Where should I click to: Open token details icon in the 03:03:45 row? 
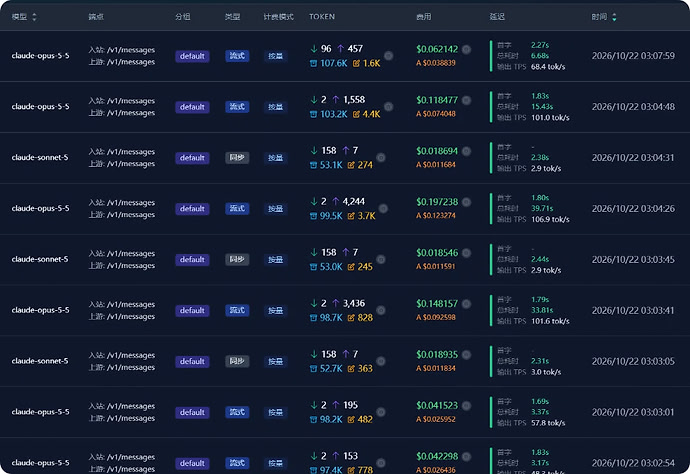pyautogui.click(x=381, y=259)
